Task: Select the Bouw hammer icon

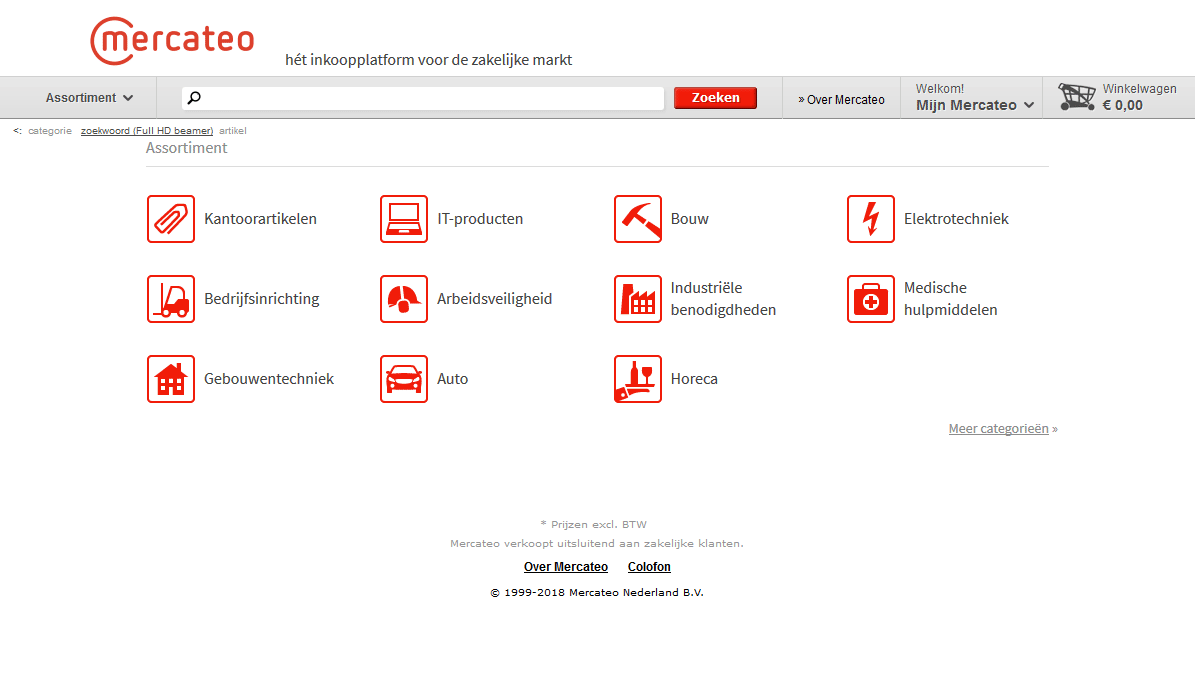Action: pyautogui.click(x=638, y=219)
